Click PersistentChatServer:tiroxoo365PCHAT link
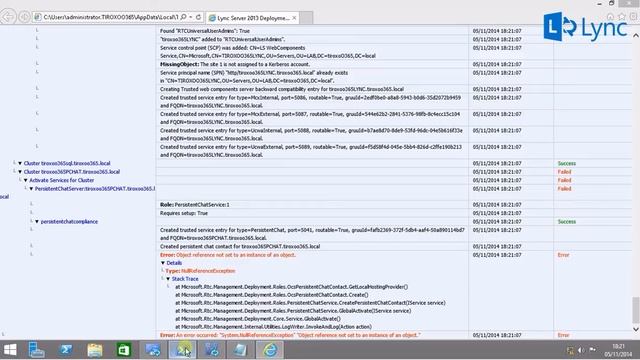 [x=95, y=189]
